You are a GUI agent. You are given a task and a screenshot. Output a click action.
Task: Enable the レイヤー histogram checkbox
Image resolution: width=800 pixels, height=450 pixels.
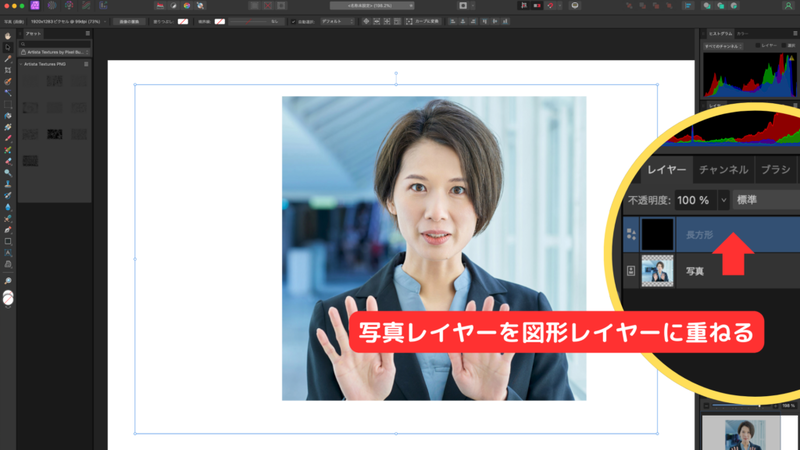pos(758,45)
